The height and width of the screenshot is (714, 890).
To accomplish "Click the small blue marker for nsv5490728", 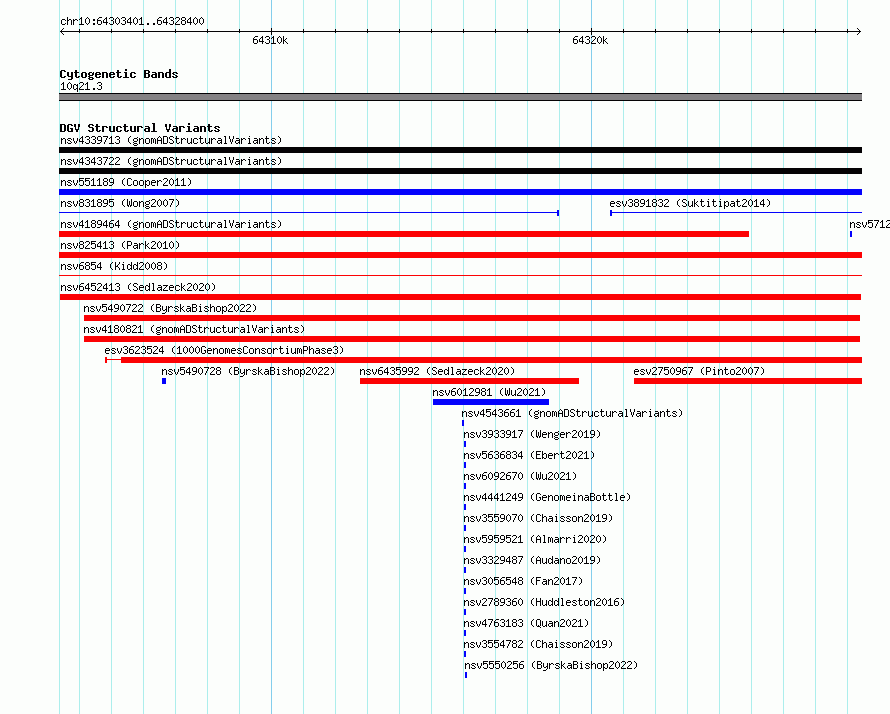I will pos(164,381).
